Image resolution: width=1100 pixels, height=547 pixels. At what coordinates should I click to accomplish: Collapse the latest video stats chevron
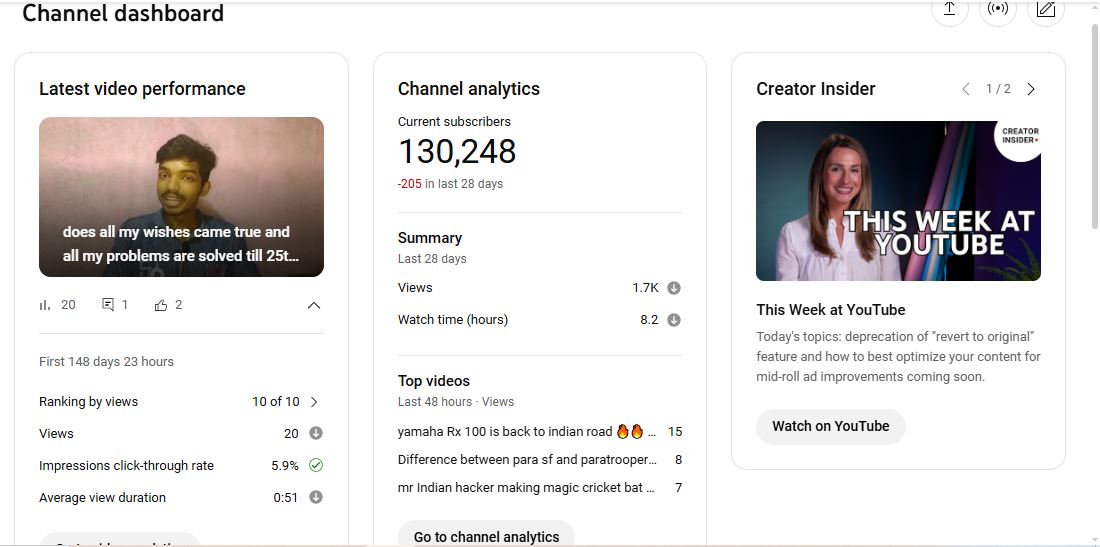tap(313, 305)
